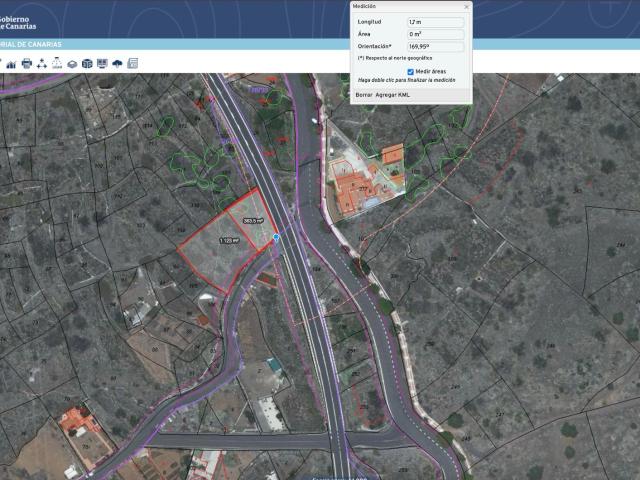Image resolution: width=640 pixels, height=480 pixels.
Task: Open the map layers stack icon
Action: [x=72, y=64]
